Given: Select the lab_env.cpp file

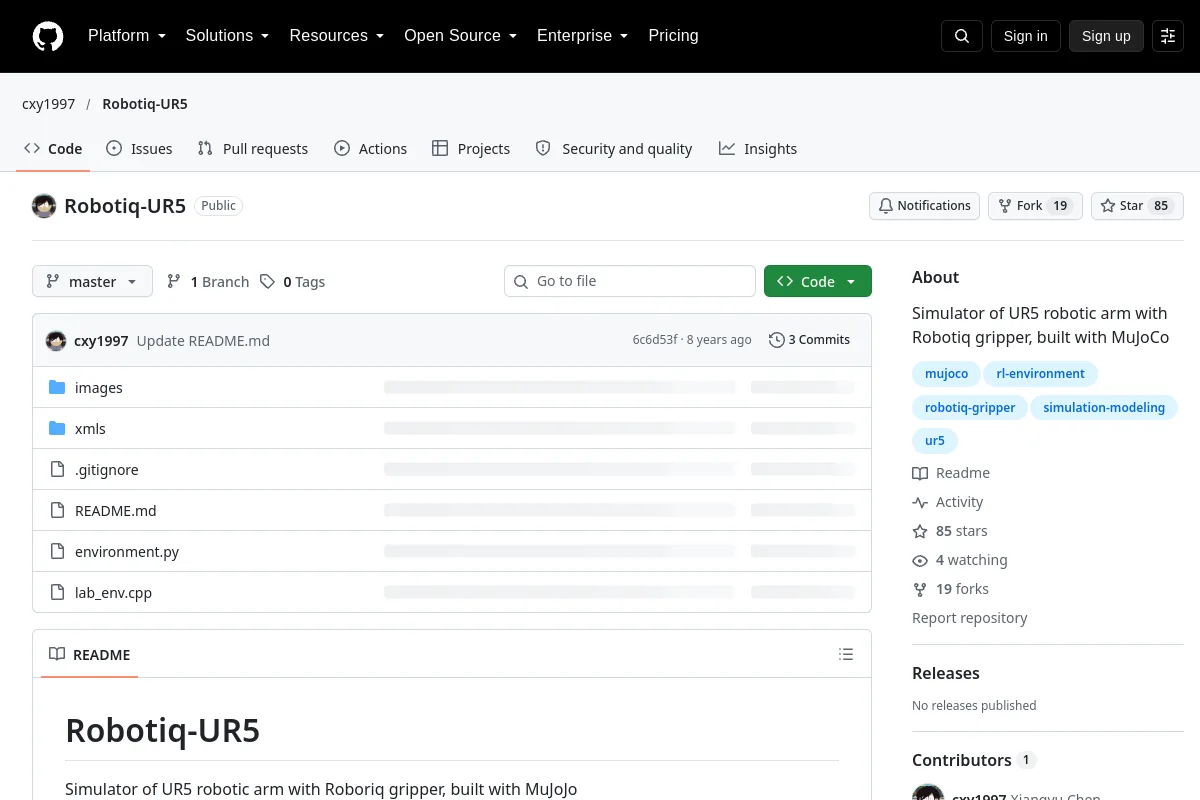Looking at the screenshot, I should [113, 592].
